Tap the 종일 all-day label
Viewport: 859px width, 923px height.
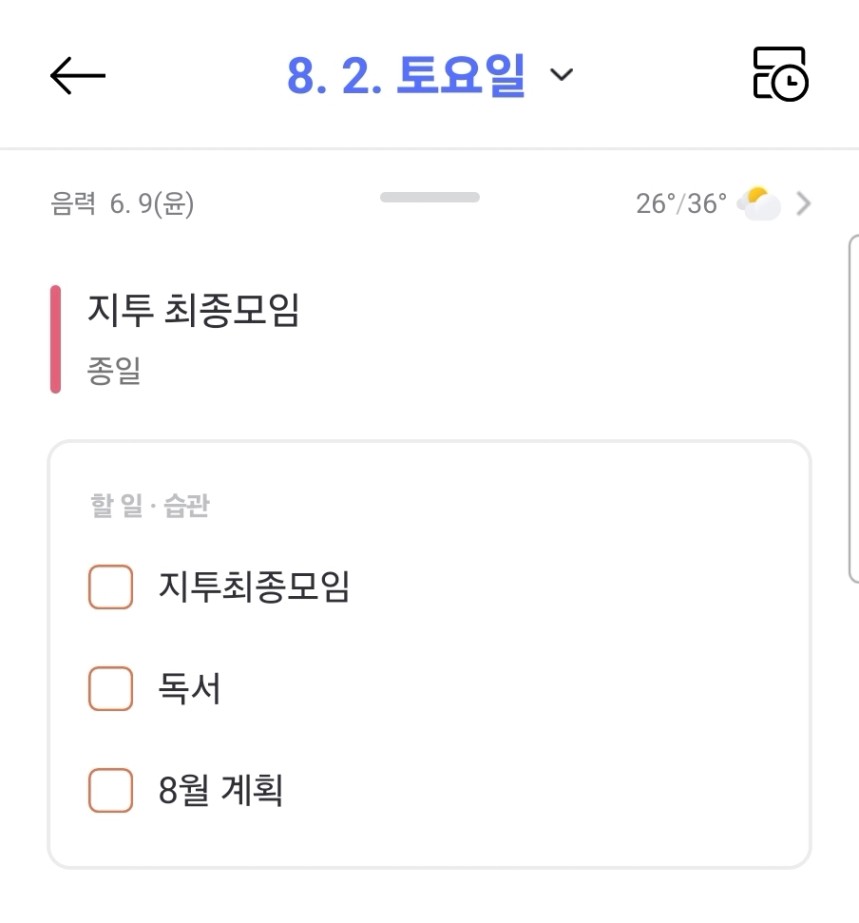[114, 371]
